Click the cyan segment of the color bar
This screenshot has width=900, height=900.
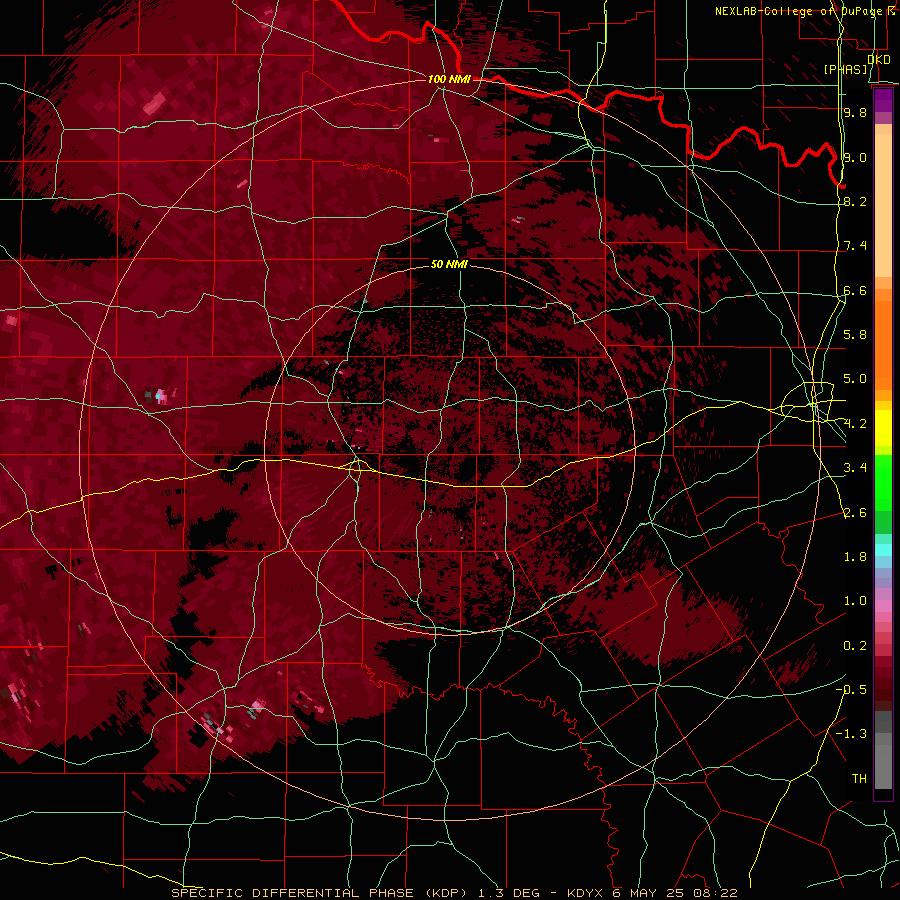point(883,550)
